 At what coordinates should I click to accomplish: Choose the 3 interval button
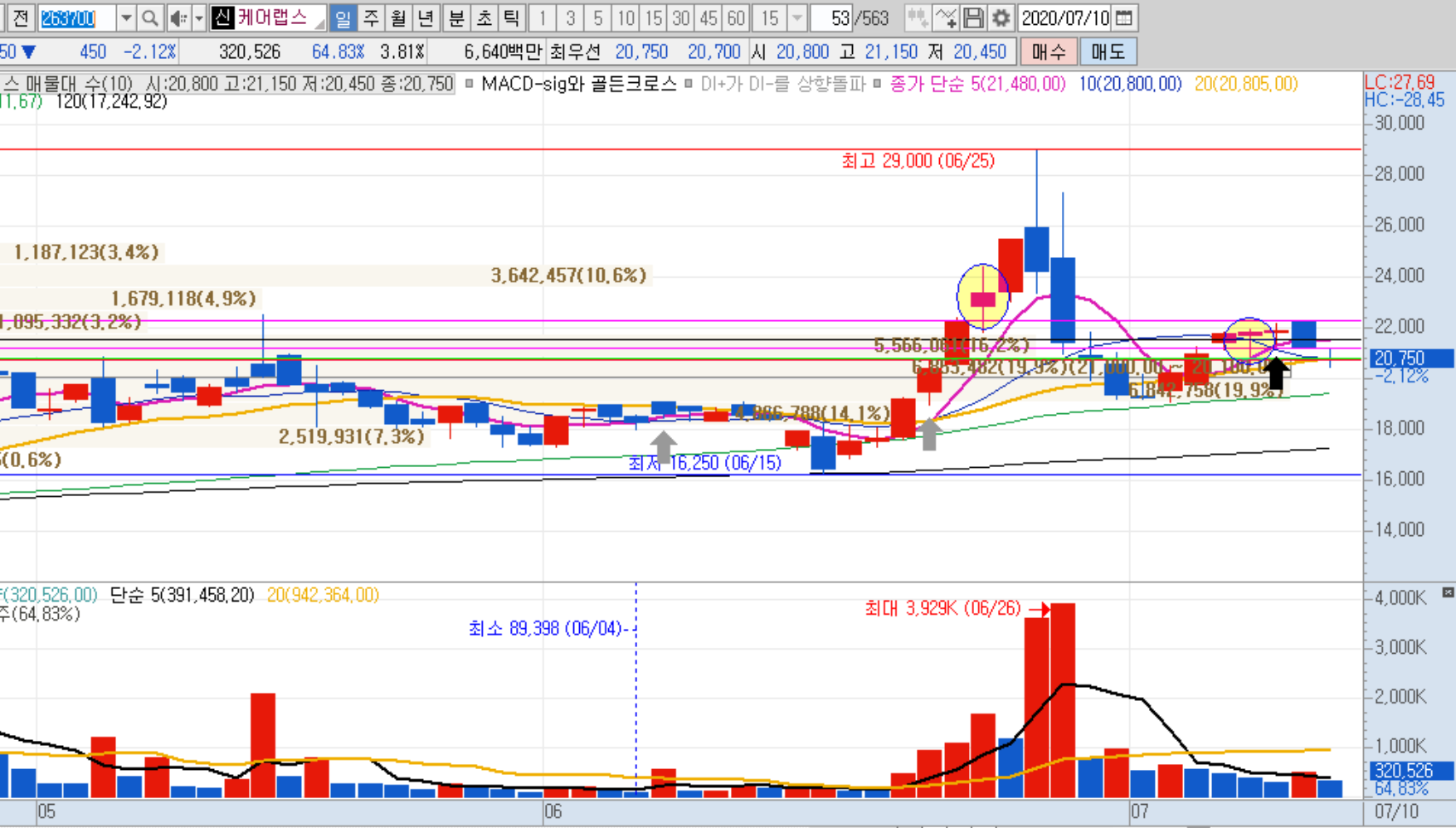coord(570,17)
